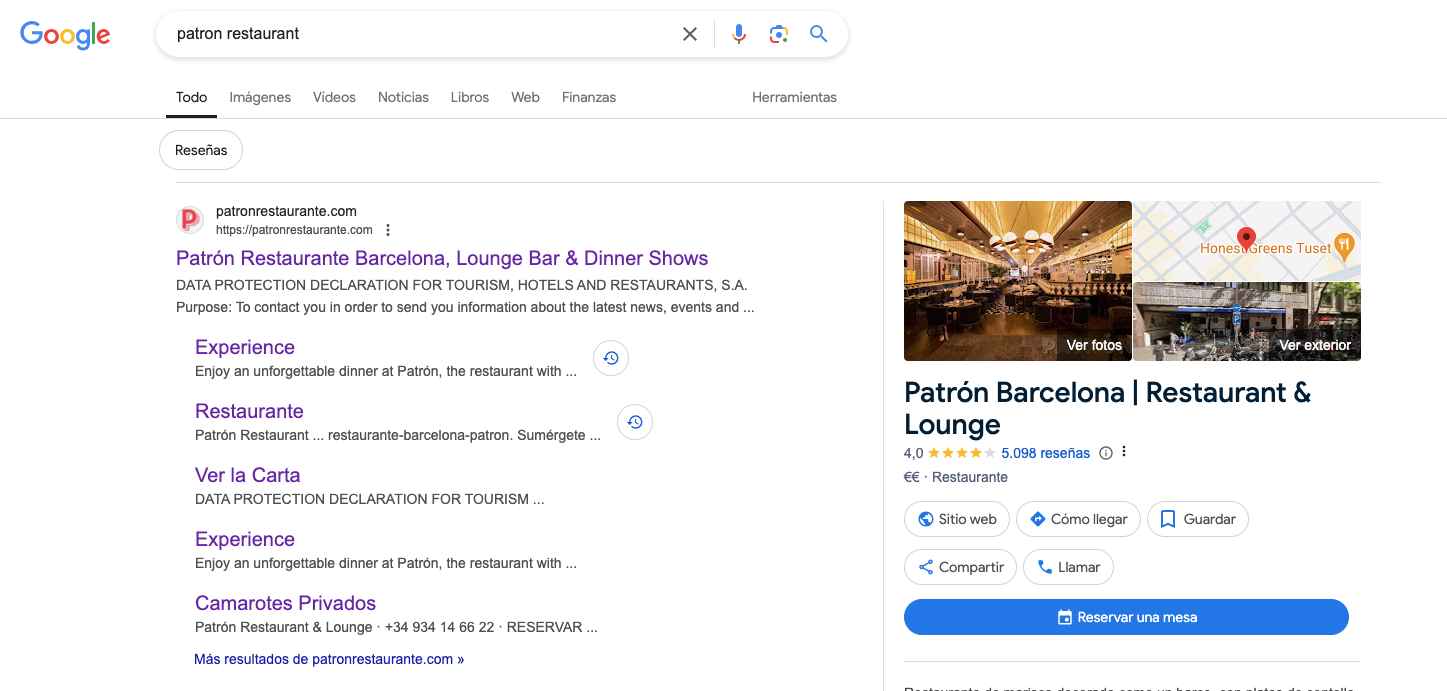1447x691 pixels.
Task: Open Ver exterior street photo
Action: 1247,322
